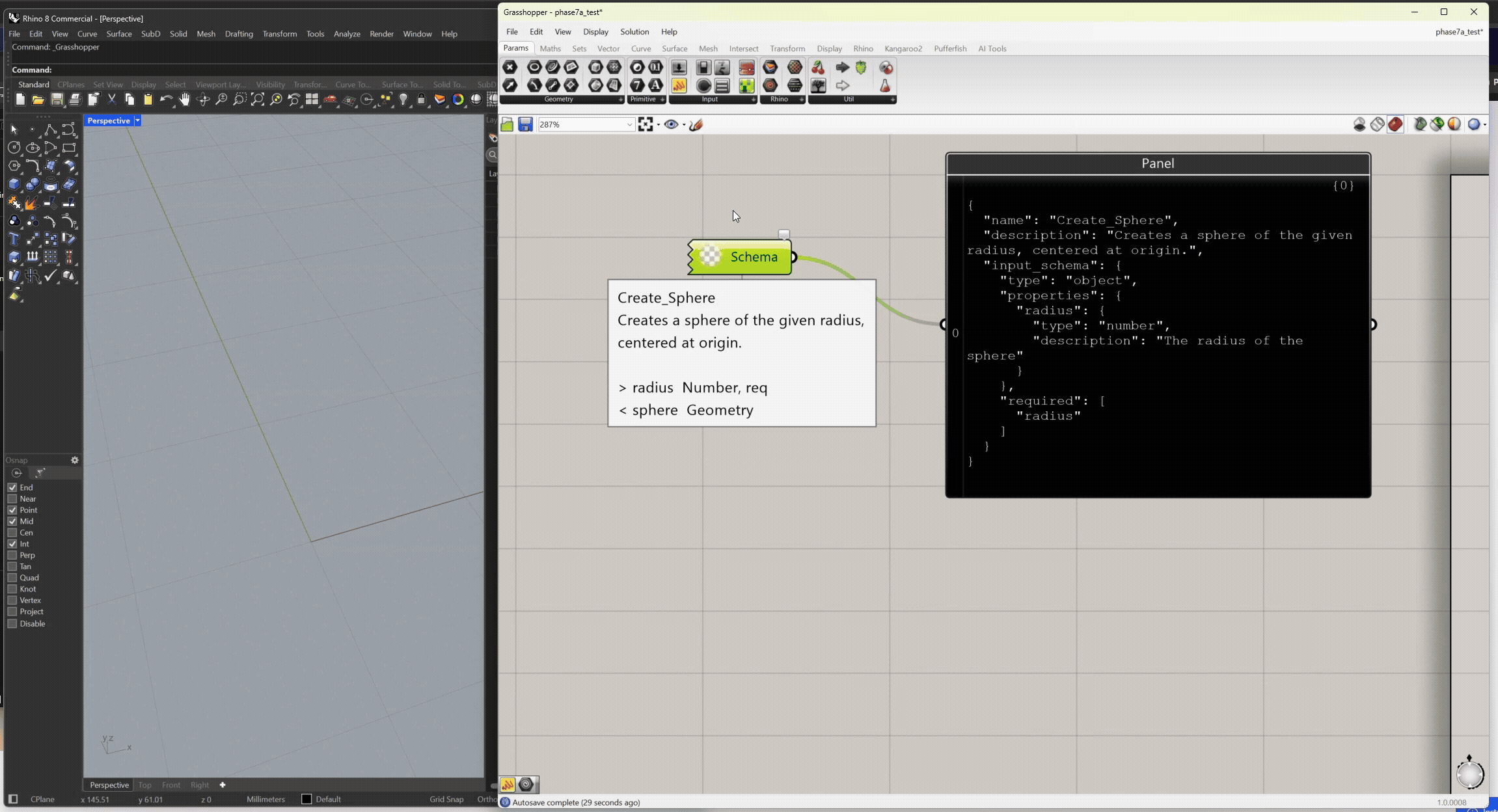This screenshot has width=1498, height=812.
Task: Select the Panel icon in Input group
Action: click(x=679, y=85)
